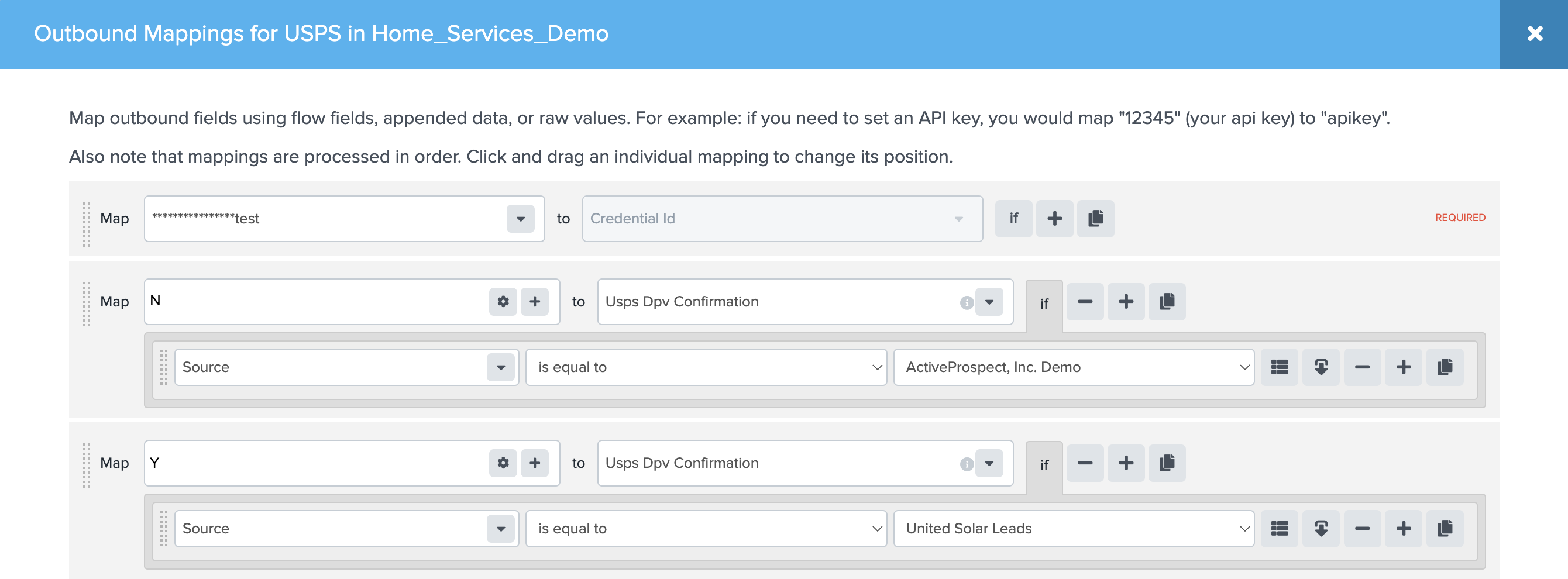Open Source field dropdown in N rule
Viewport: 1568px width, 579px height.
(x=500, y=367)
